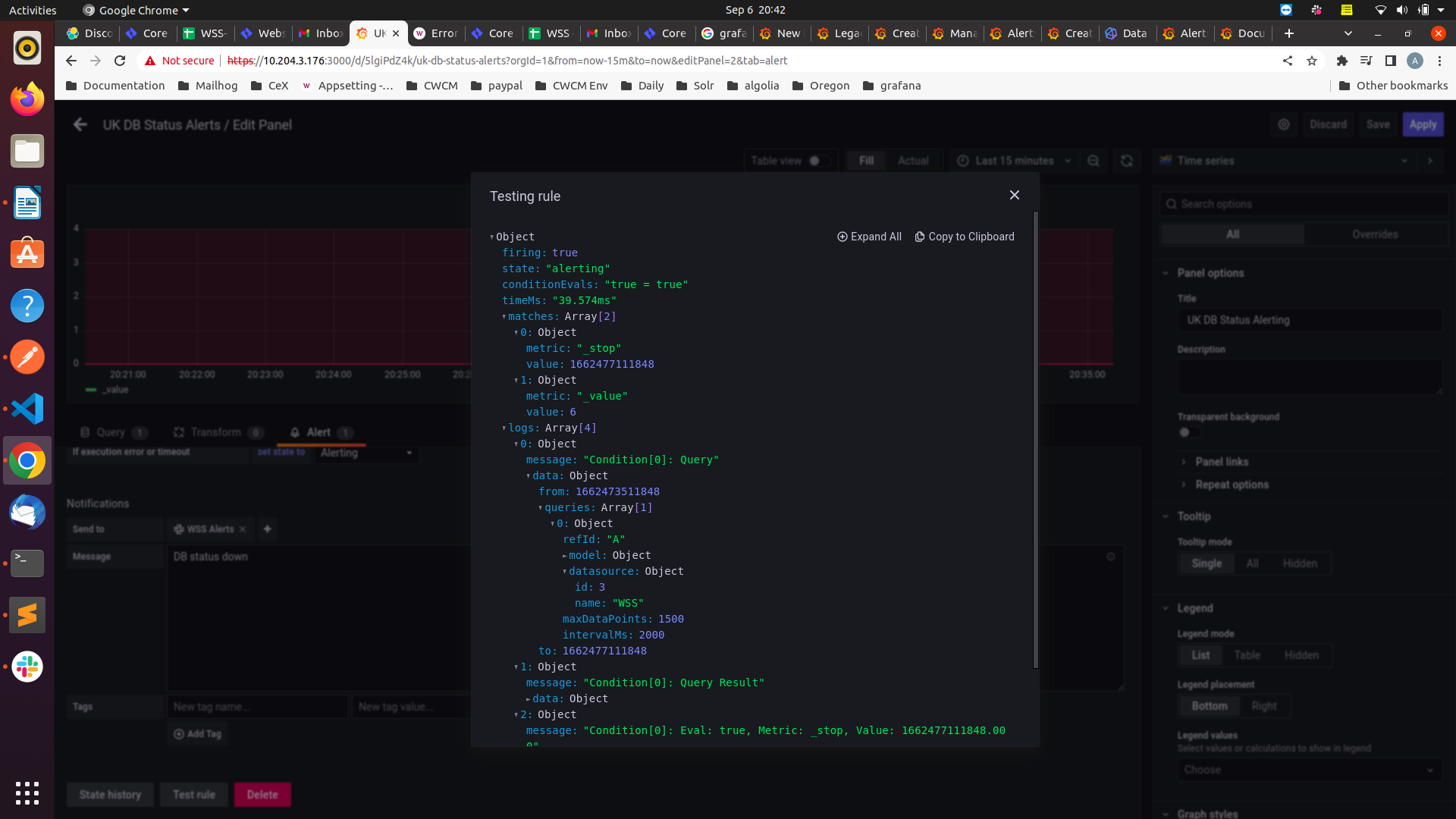This screenshot has height=819, width=1456.
Task: Switch to the Overrides options tab
Action: point(1374,234)
